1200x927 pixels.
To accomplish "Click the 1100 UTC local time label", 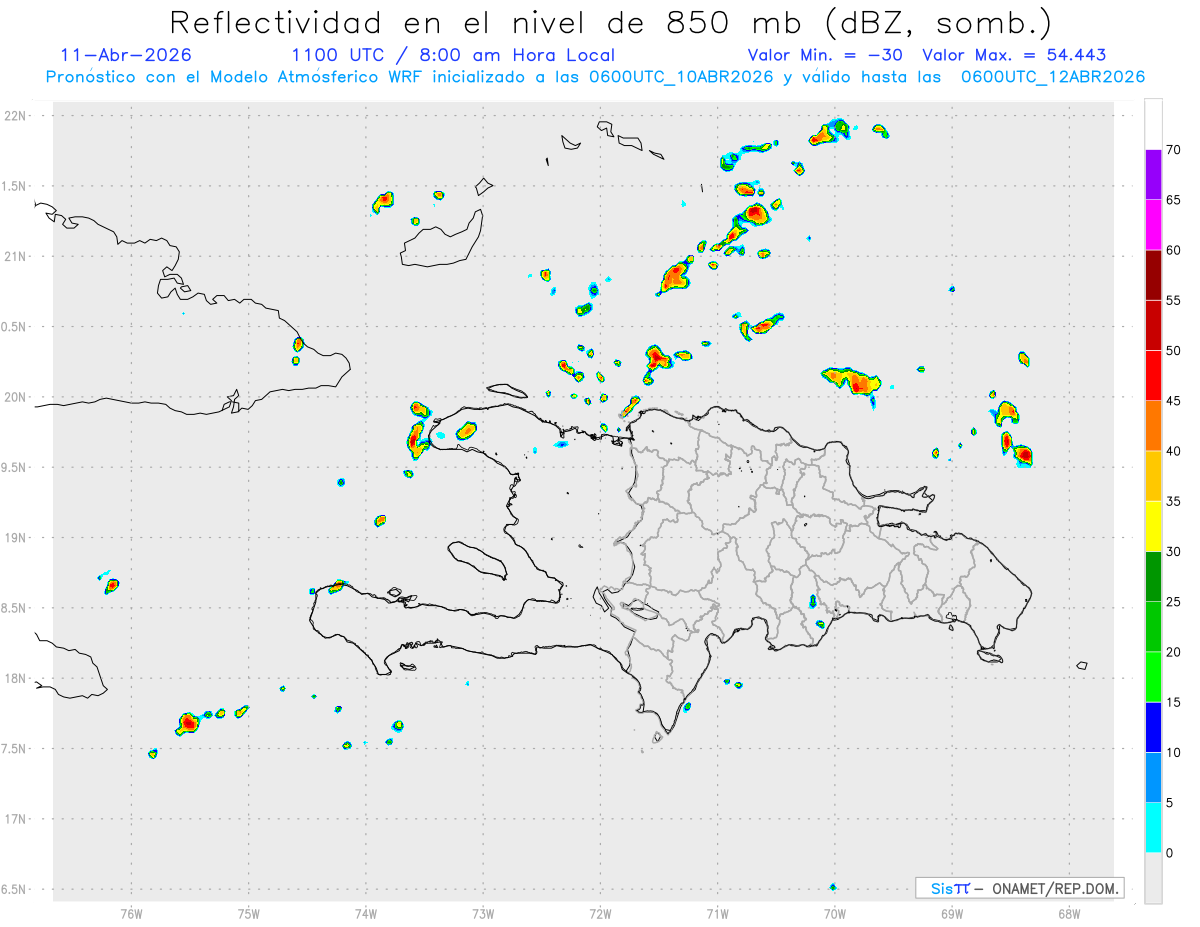I will (453, 55).
